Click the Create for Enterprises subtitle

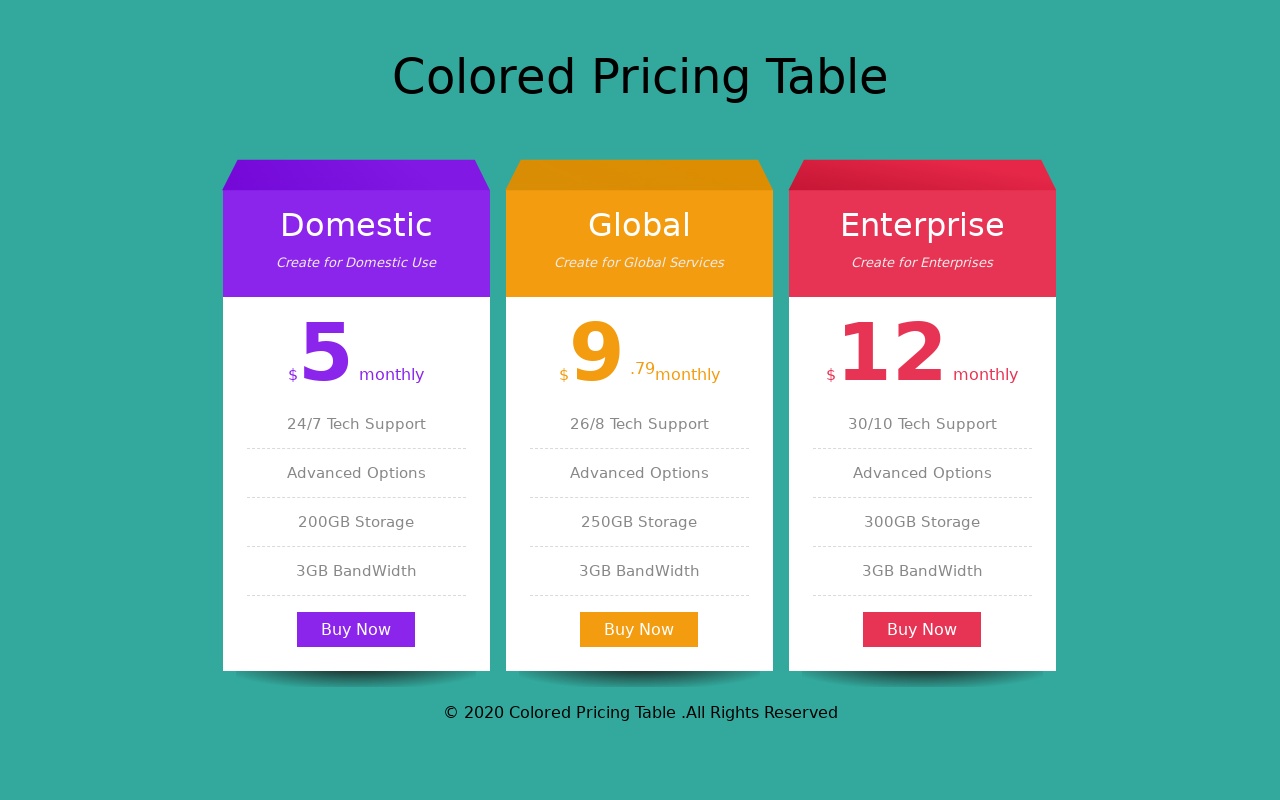click(x=922, y=263)
